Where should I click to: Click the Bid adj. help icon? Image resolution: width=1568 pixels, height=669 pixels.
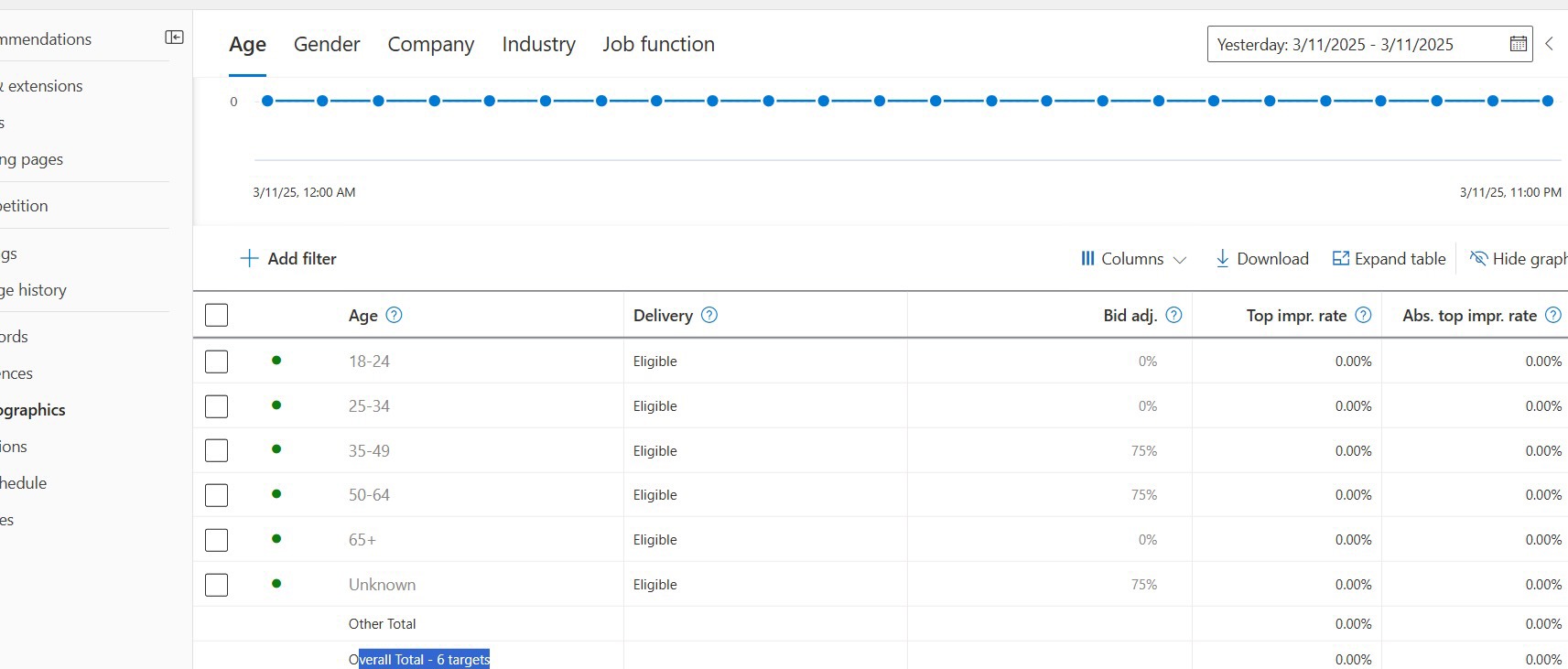pos(1174,315)
